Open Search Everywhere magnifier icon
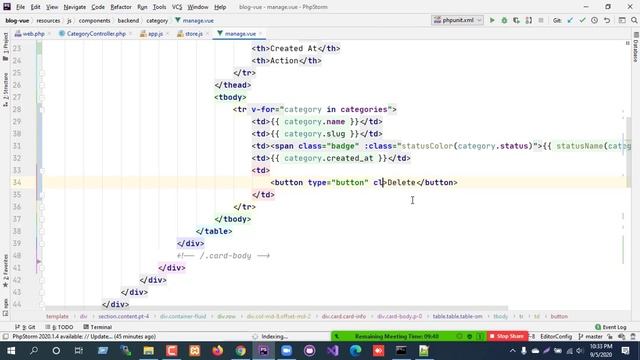Screen dimensions: 640x360 [x=634, y=20]
